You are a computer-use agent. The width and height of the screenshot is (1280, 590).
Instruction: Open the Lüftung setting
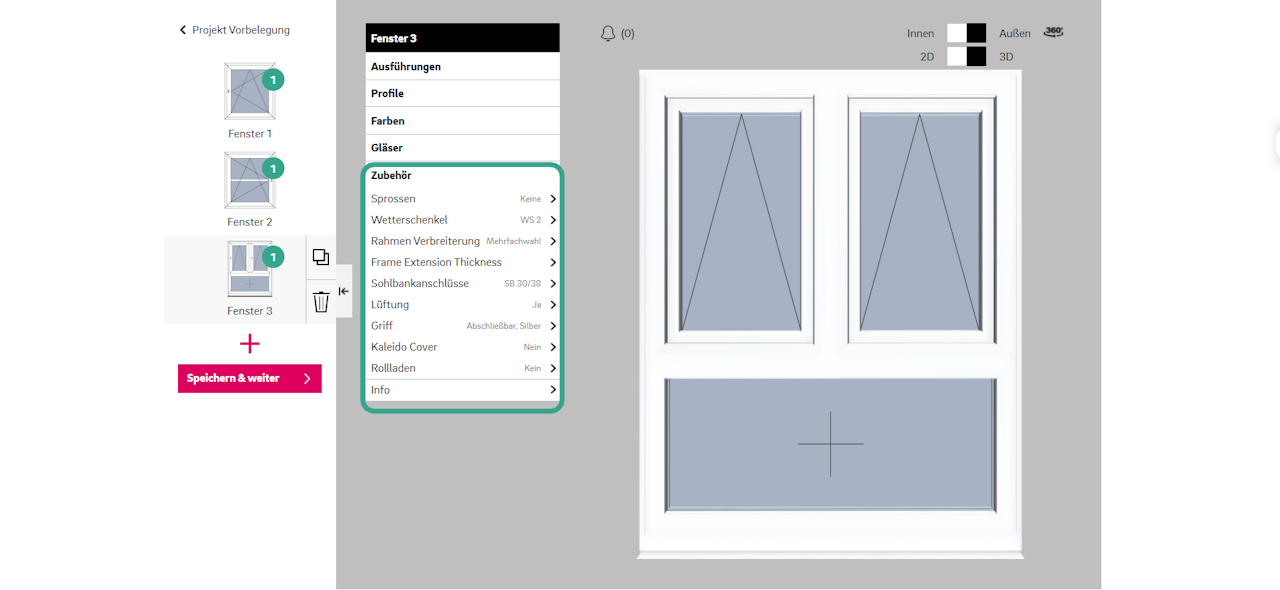tap(462, 305)
